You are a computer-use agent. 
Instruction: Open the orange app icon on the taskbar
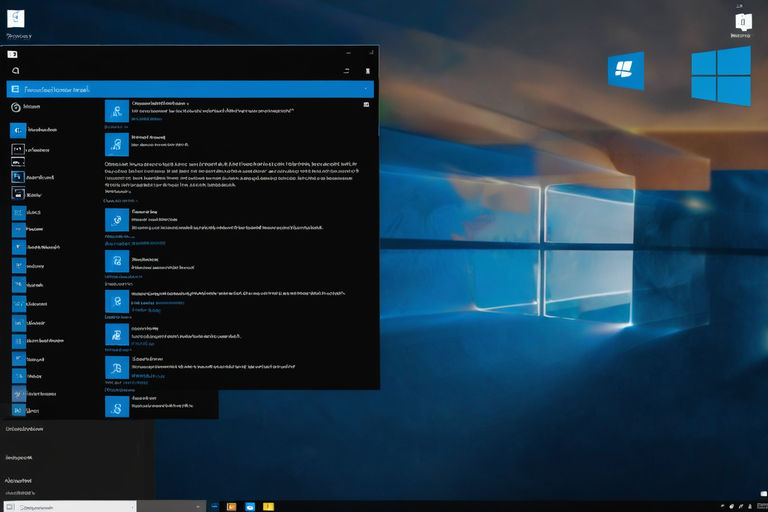tap(231, 507)
